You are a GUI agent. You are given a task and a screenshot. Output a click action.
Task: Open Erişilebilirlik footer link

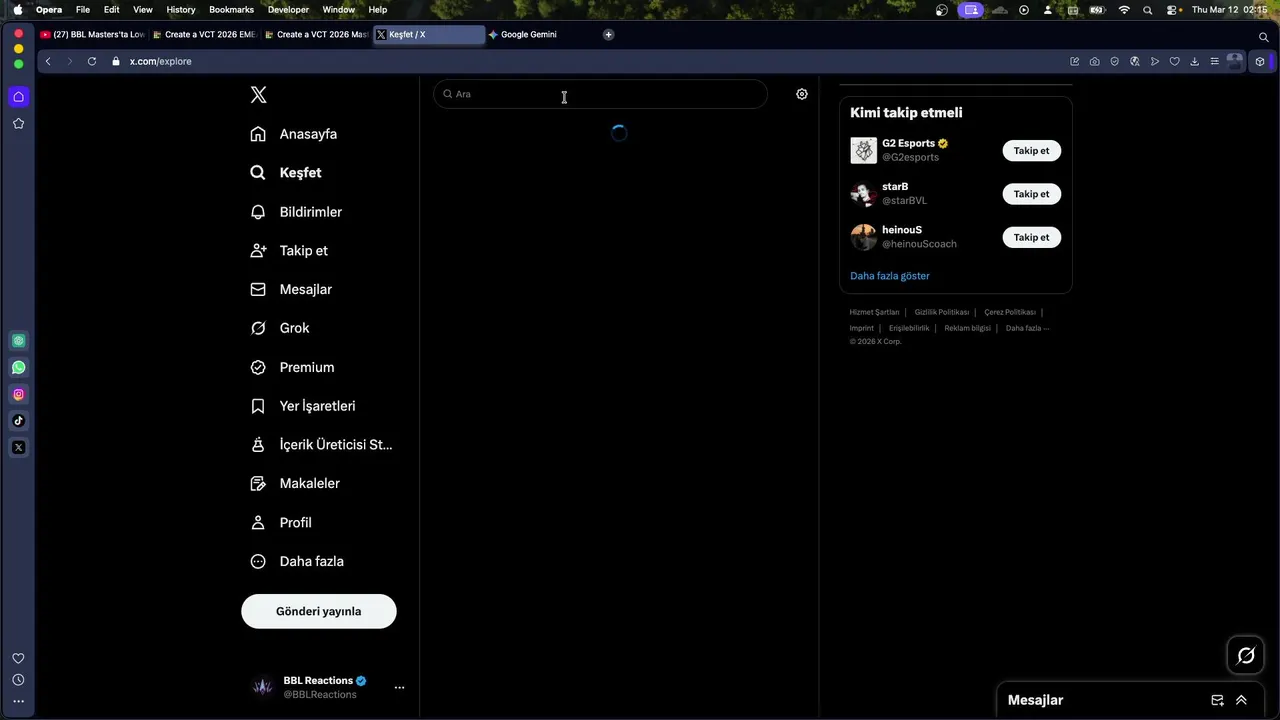(x=909, y=328)
